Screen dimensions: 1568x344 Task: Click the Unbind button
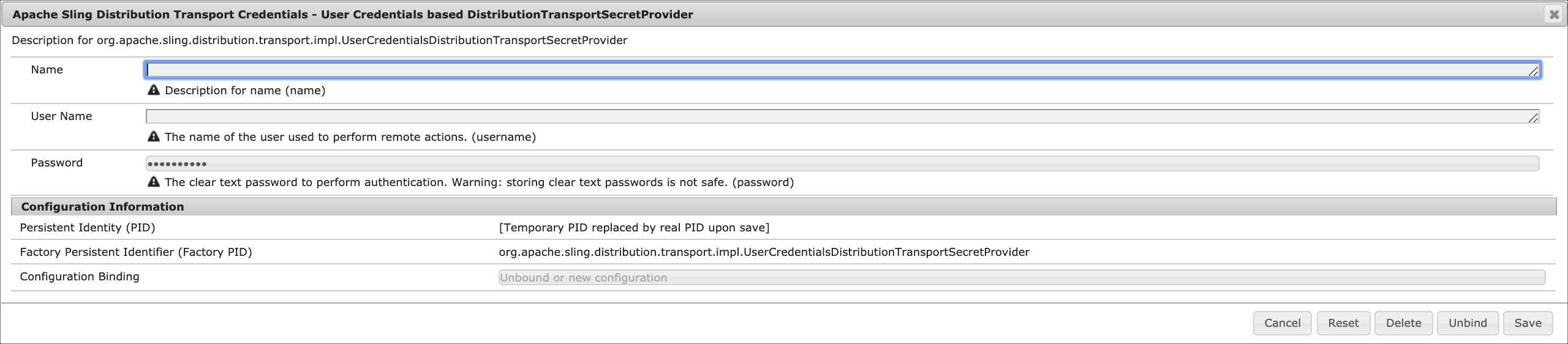1467,323
